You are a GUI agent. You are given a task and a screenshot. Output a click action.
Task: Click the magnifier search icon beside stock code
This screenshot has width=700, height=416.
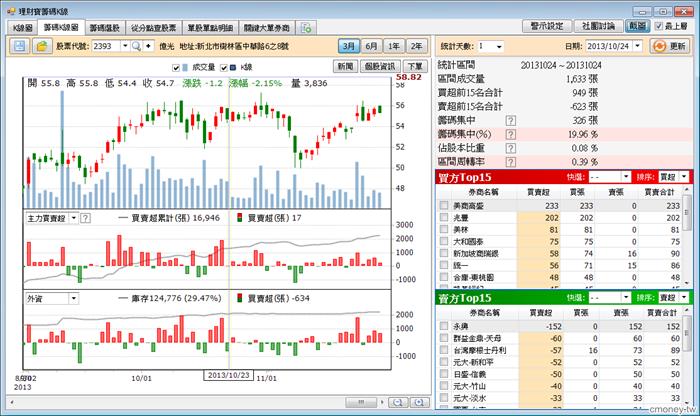click(136, 47)
